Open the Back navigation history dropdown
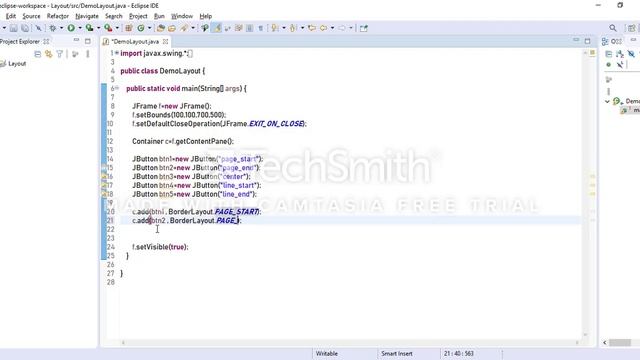The image size is (640, 360). [x=332, y=28]
